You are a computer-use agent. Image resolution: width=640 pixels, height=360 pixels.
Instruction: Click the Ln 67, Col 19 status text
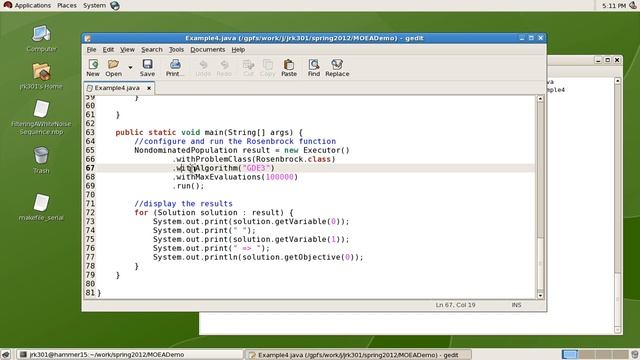455,305
